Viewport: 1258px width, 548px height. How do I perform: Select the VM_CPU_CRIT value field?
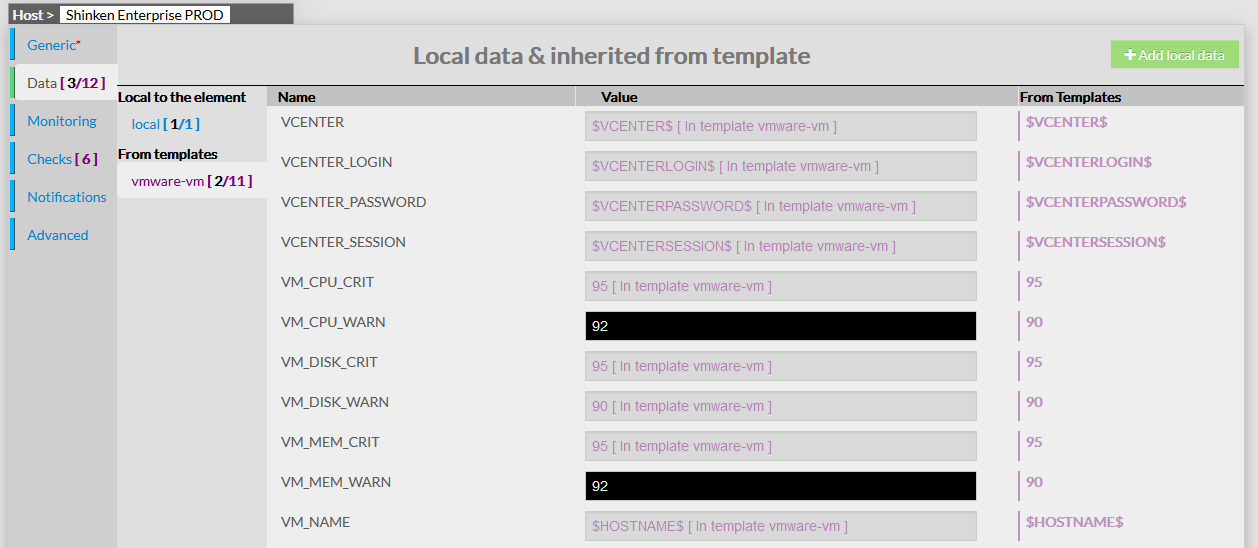tap(780, 286)
